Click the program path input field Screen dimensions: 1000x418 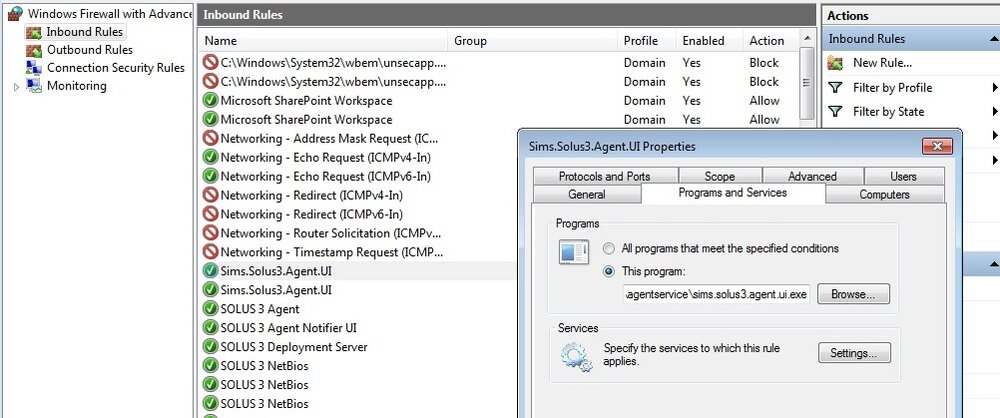717,294
